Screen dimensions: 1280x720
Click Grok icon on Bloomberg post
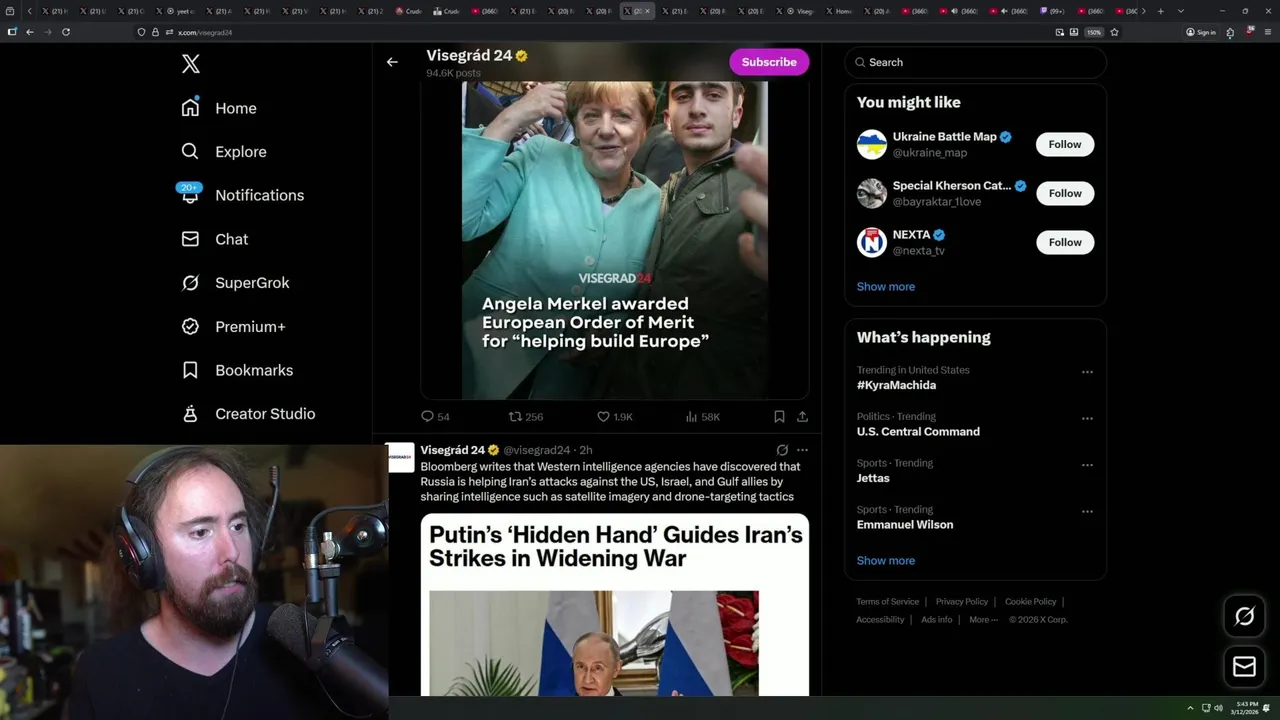pos(782,450)
